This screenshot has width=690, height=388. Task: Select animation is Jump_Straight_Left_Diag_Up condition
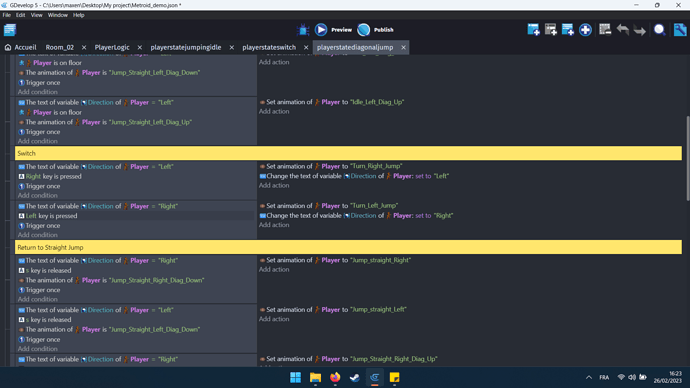(105, 122)
